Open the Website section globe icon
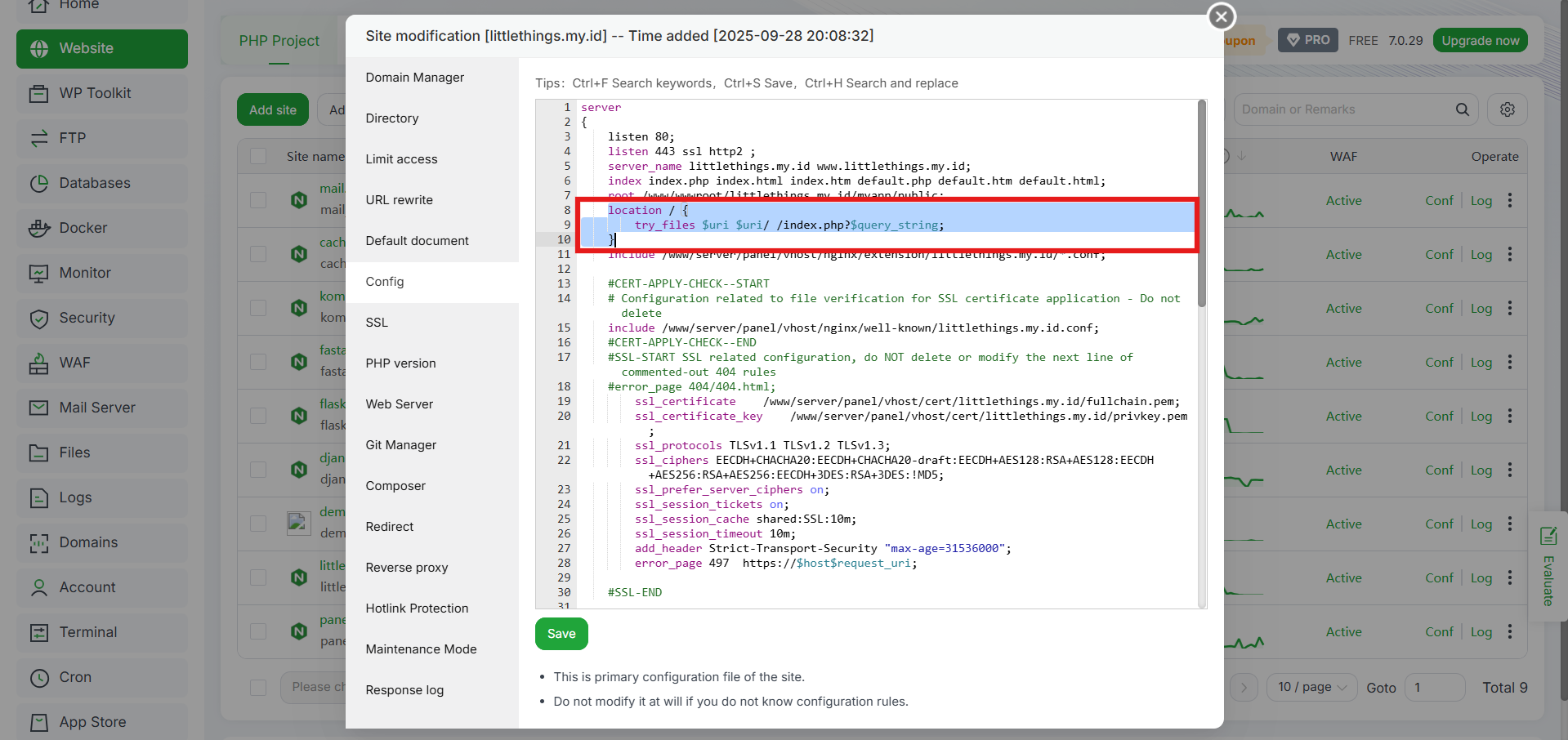The height and width of the screenshot is (740, 1568). point(39,49)
